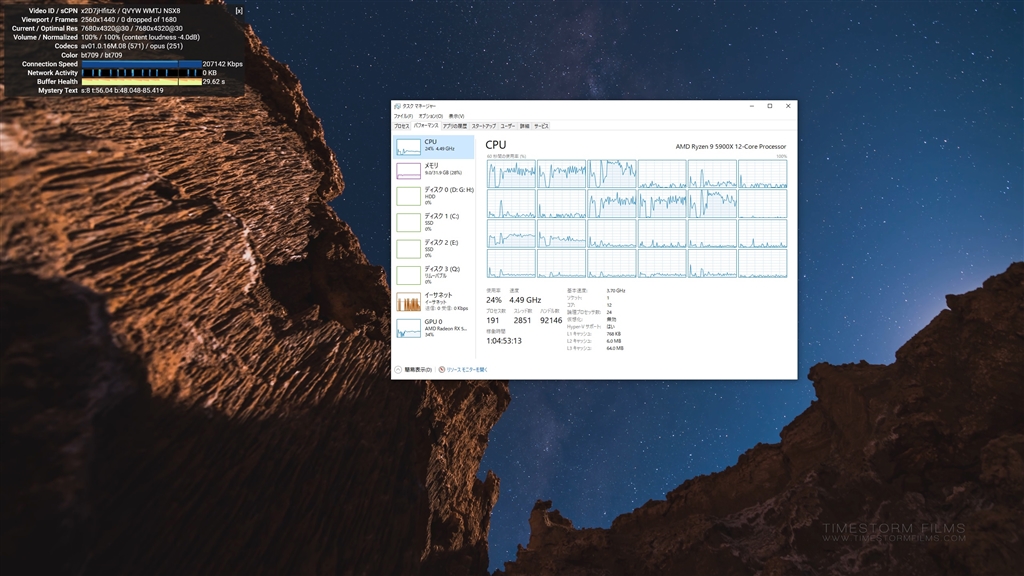Click the 2851 threads value
1024x576 pixels.
point(522,321)
